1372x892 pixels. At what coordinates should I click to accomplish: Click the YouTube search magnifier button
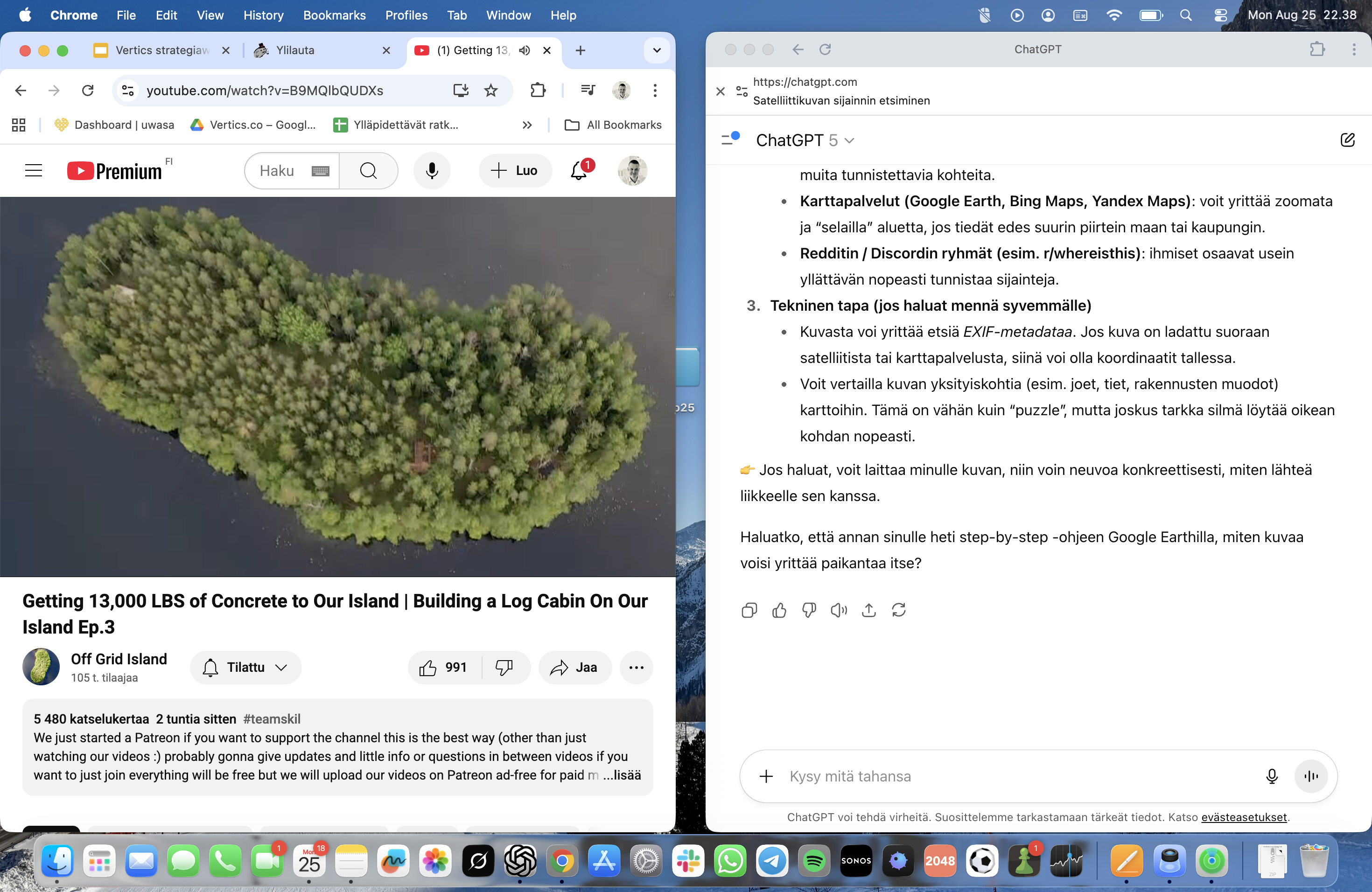(x=368, y=171)
